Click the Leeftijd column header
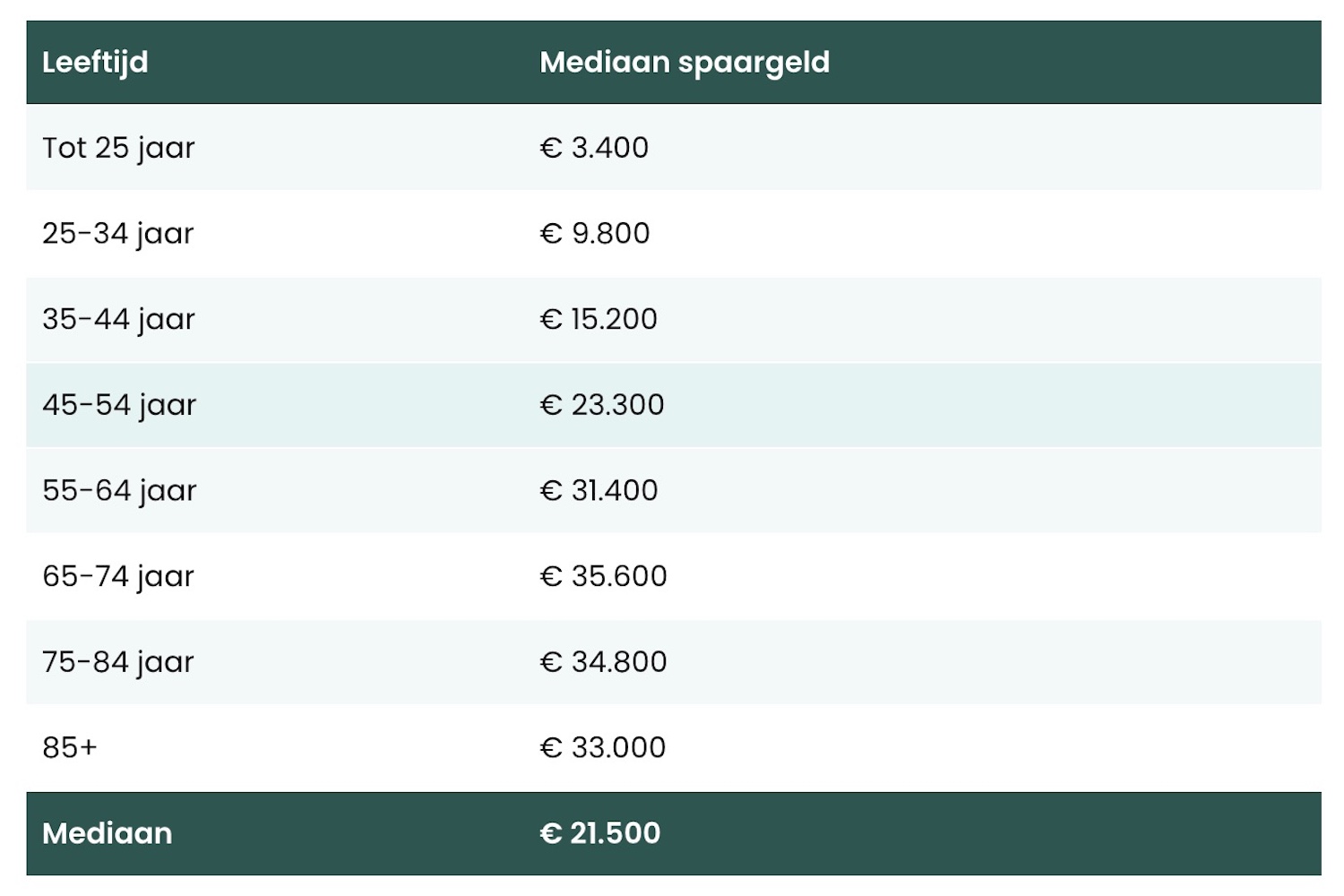This screenshot has height=896, width=1344. (x=95, y=62)
